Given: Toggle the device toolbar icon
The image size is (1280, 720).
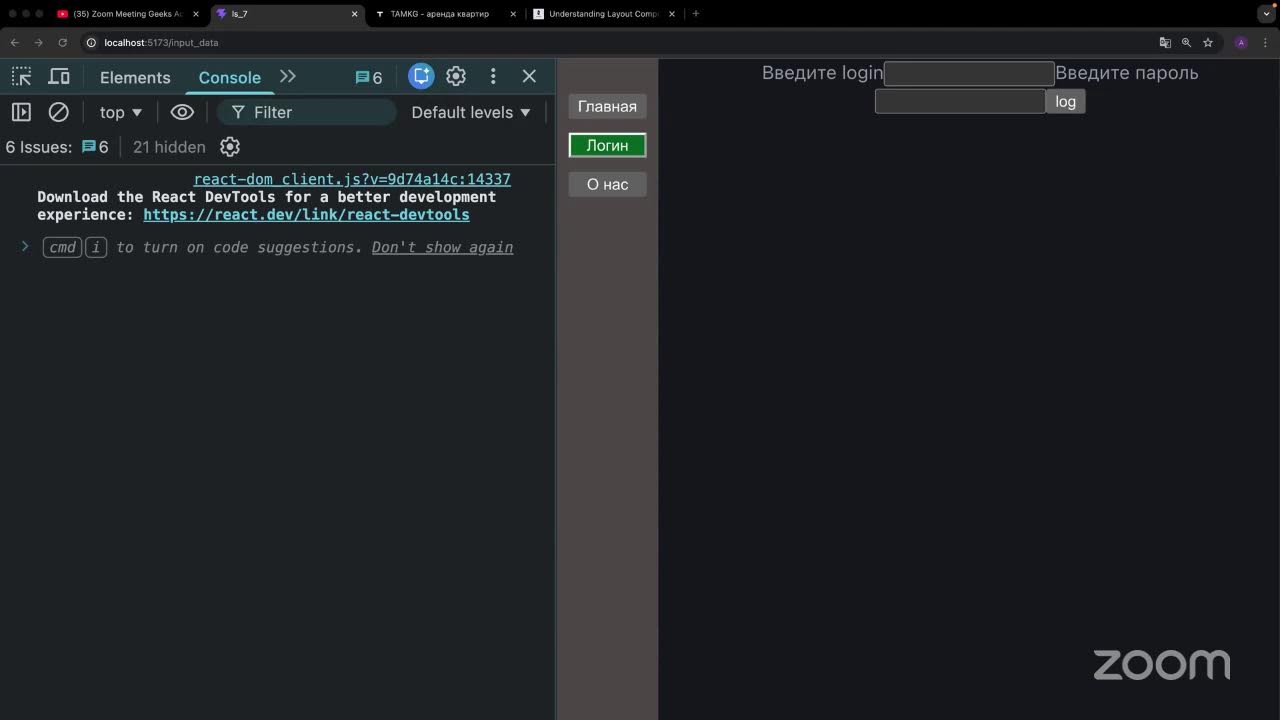Looking at the screenshot, I should click(x=59, y=77).
